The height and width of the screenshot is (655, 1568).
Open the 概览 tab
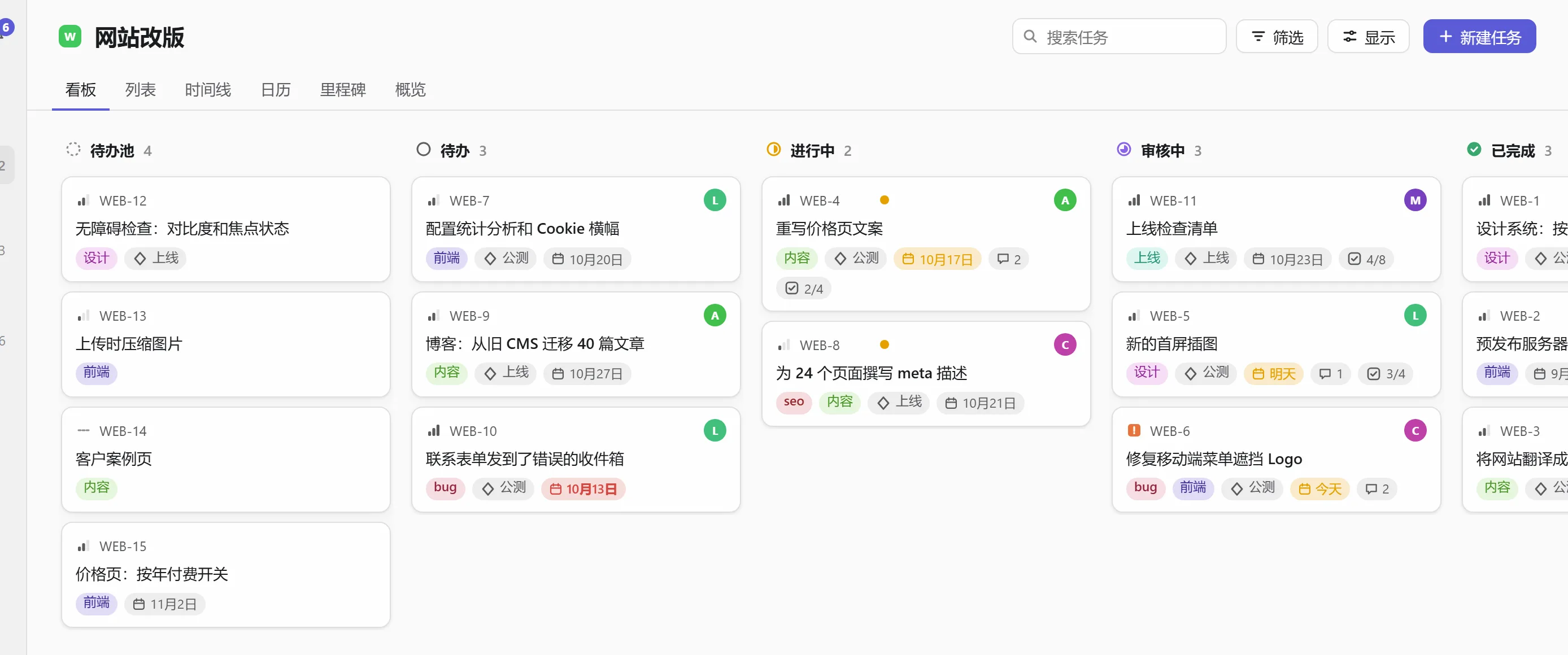(410, 89)
